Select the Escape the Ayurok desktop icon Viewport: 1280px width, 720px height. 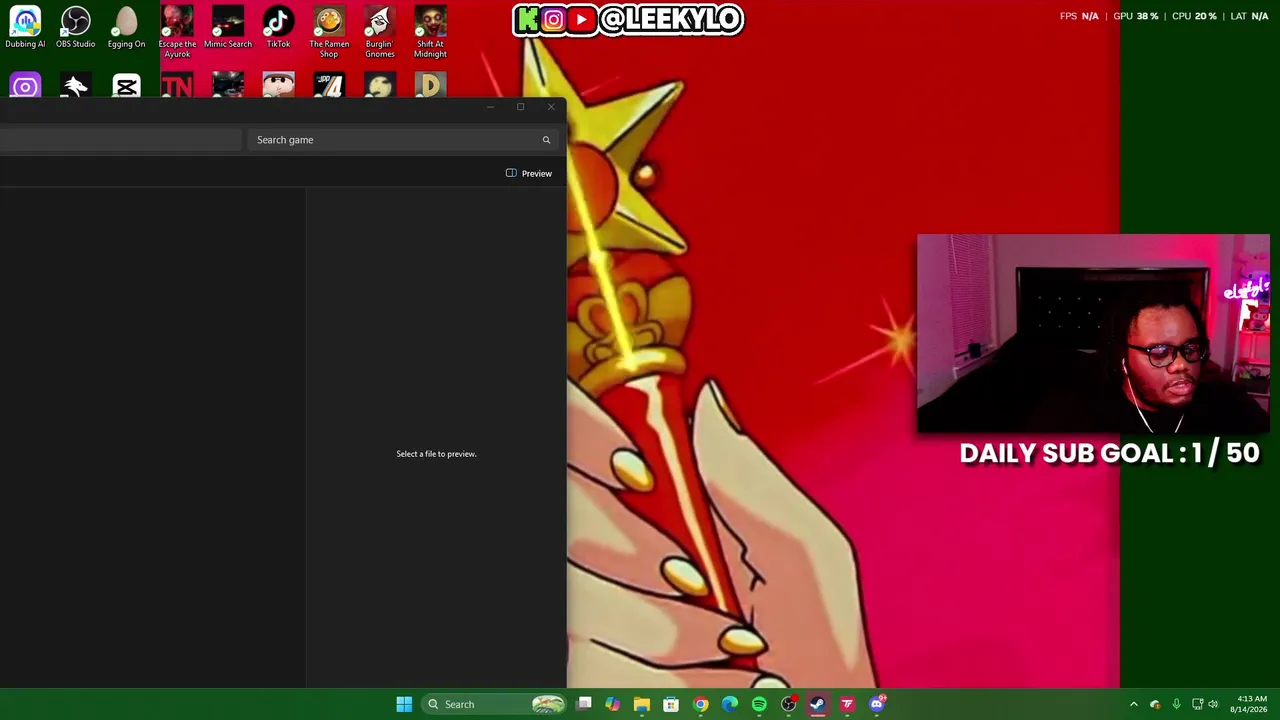pos(177,32)
